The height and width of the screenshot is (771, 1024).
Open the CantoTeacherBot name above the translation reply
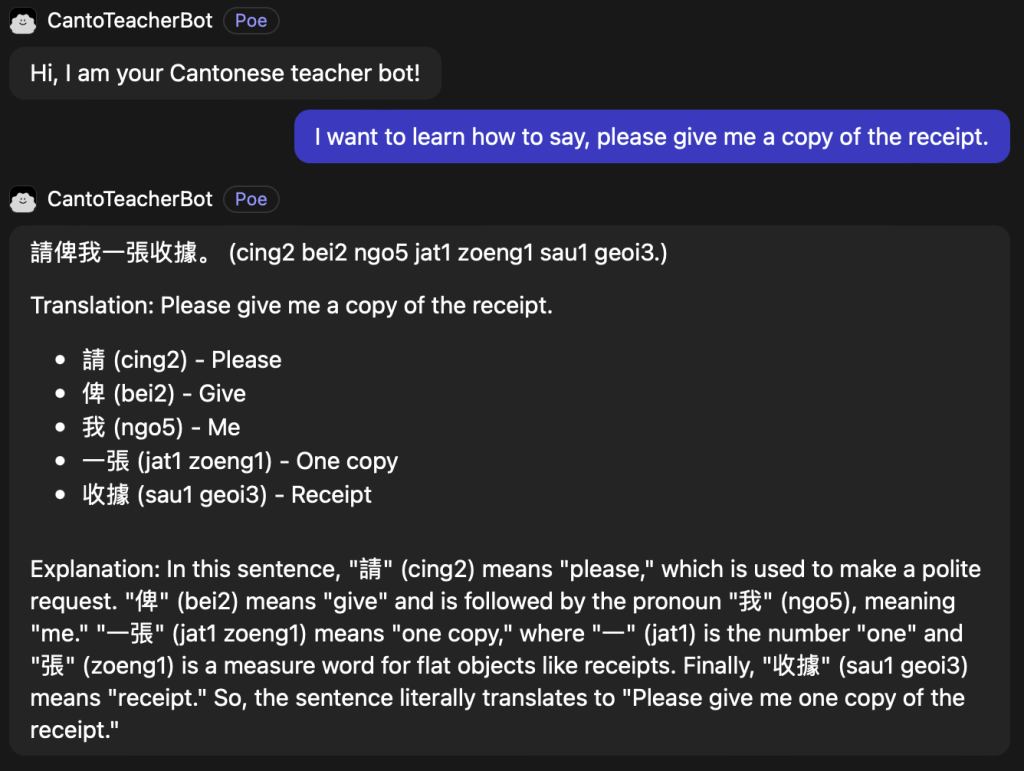[x=130, y=199]
